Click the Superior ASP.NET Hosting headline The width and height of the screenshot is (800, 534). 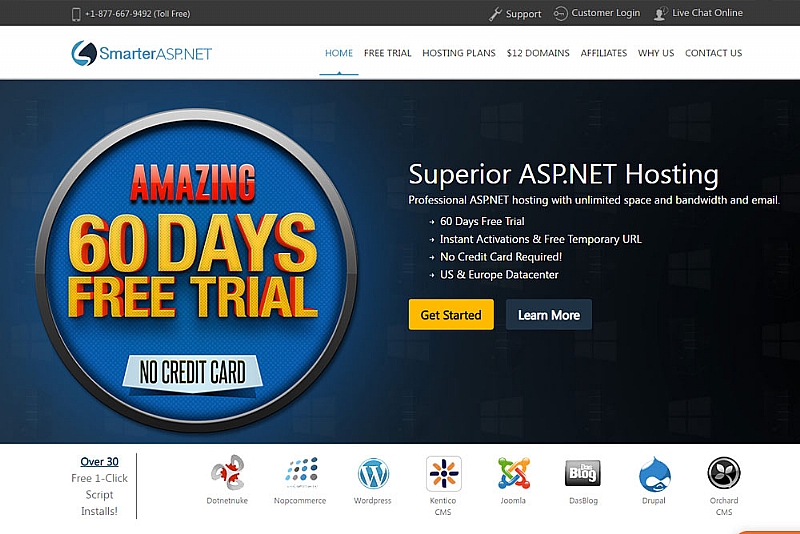coord(563,174)
